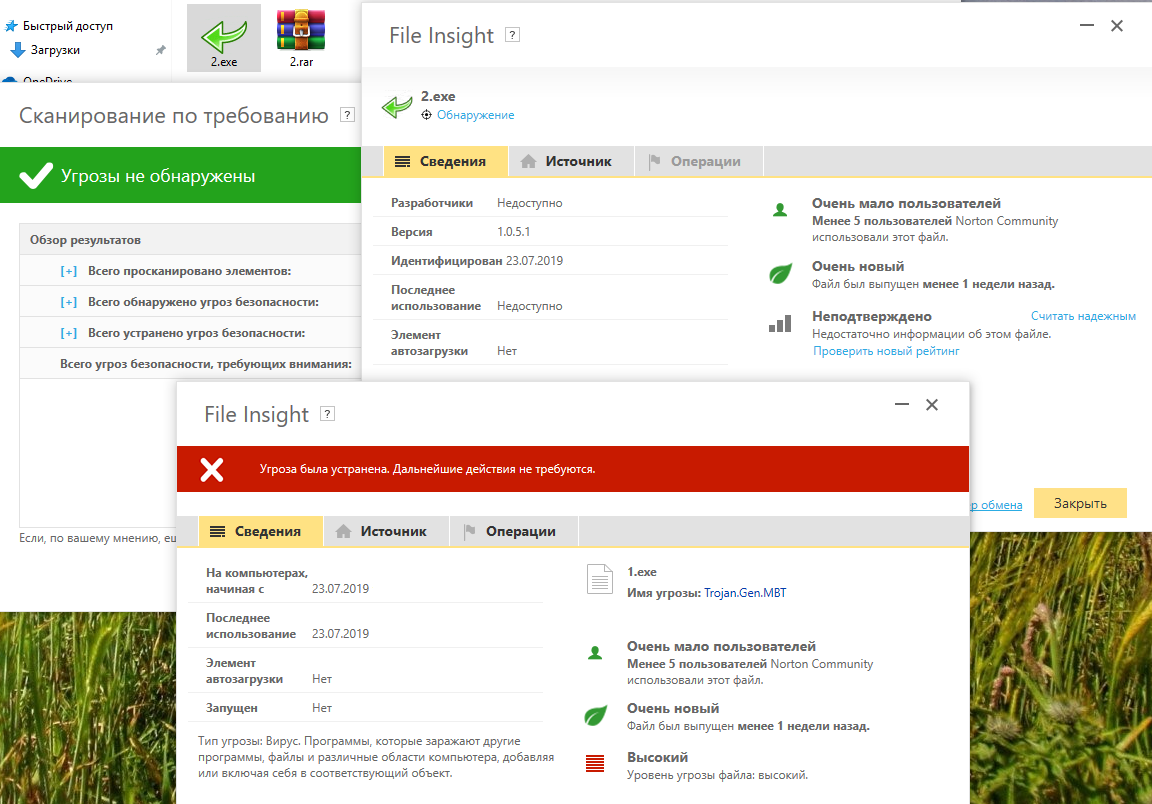Click the Очень мало пользователей heading in the 2.exe window

[x=906, y=204]
